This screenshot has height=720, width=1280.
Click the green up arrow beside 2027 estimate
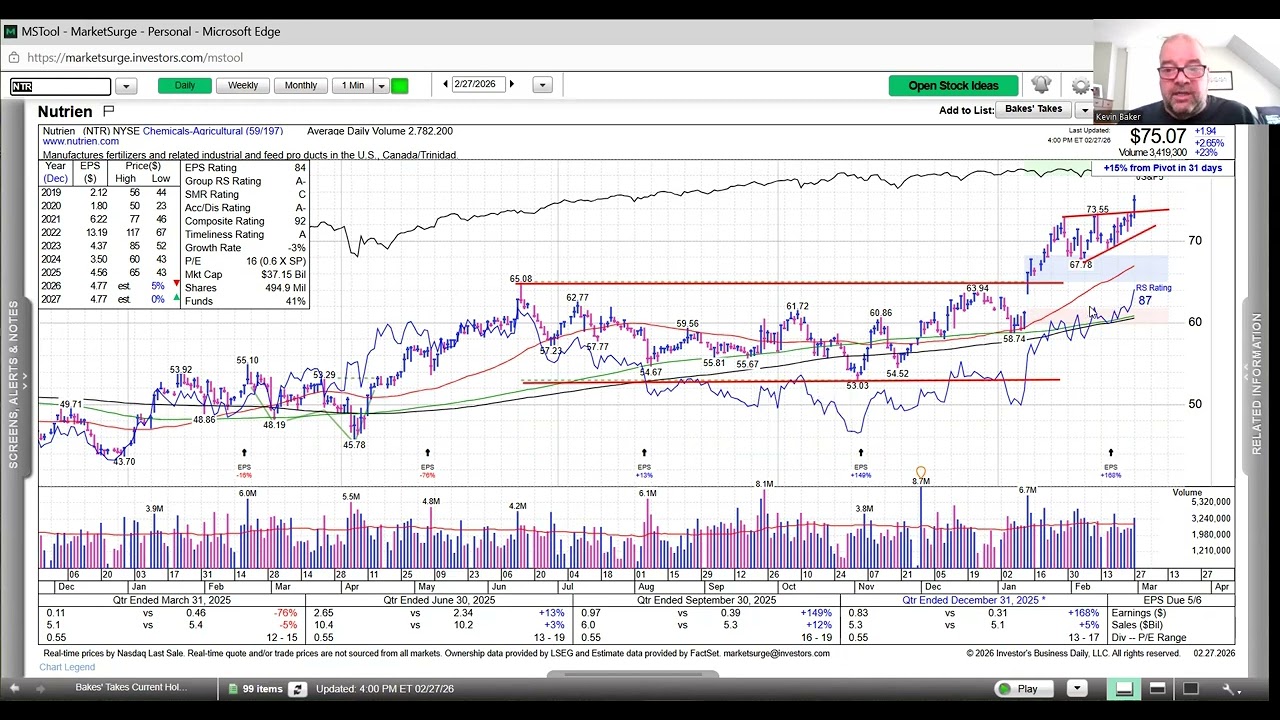(x=177, y=298)
